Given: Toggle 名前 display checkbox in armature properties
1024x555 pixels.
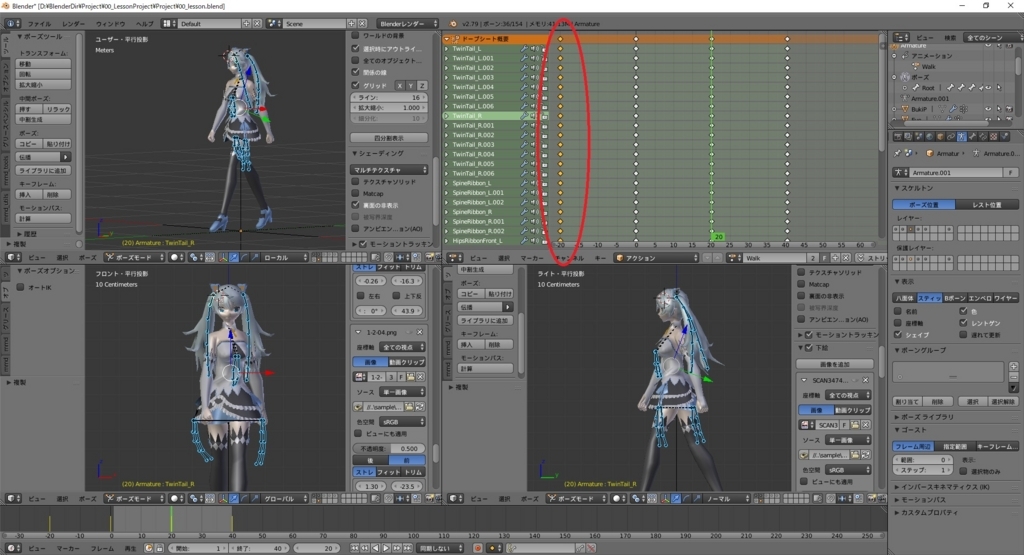Looking at the screenshot, I should click(x=898, y=311).
